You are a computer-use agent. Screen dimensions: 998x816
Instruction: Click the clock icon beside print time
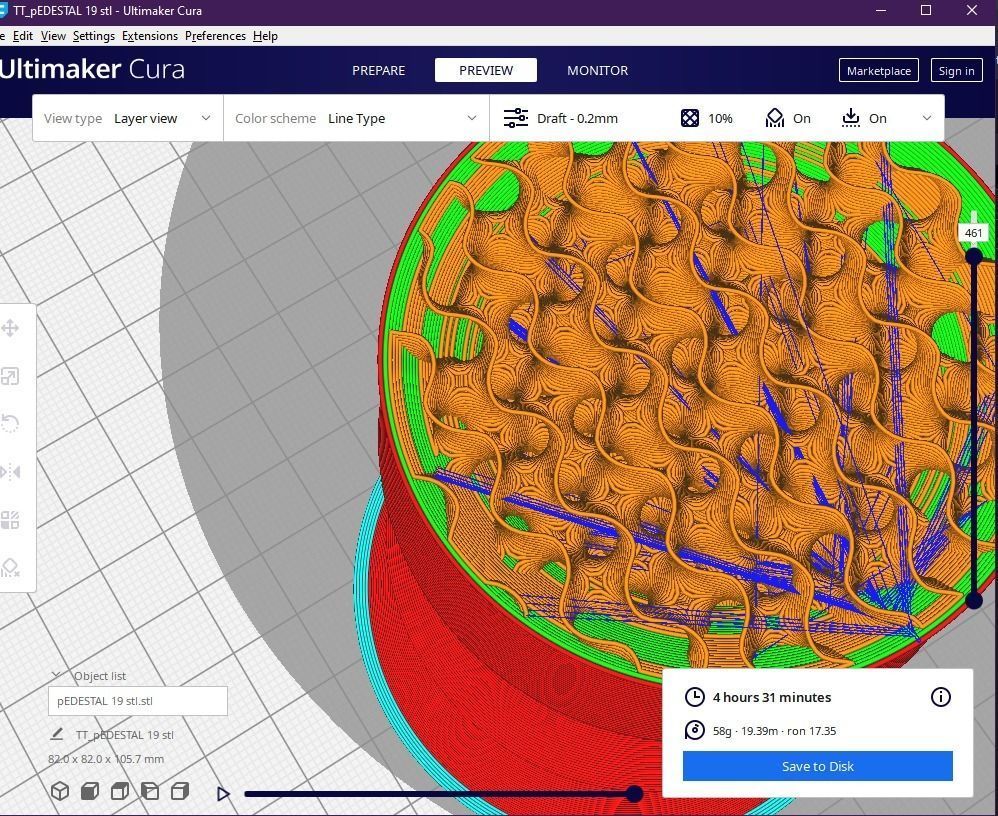click(694, 697)
